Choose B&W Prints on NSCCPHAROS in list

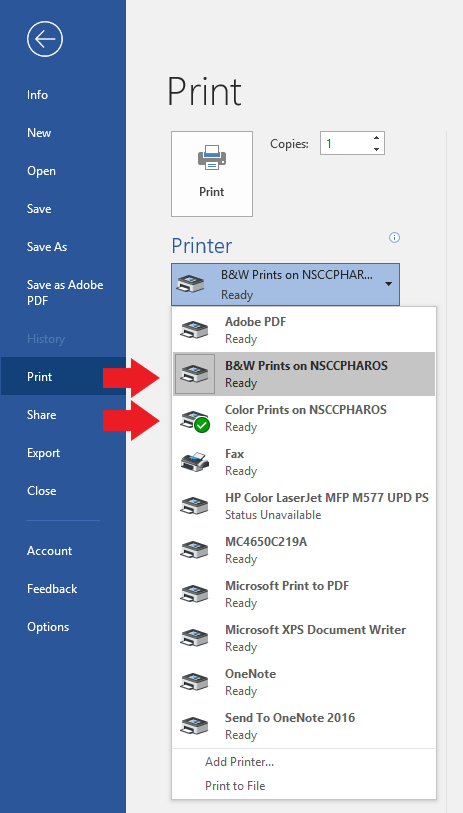pyautogui.click(x=304, y=374)
